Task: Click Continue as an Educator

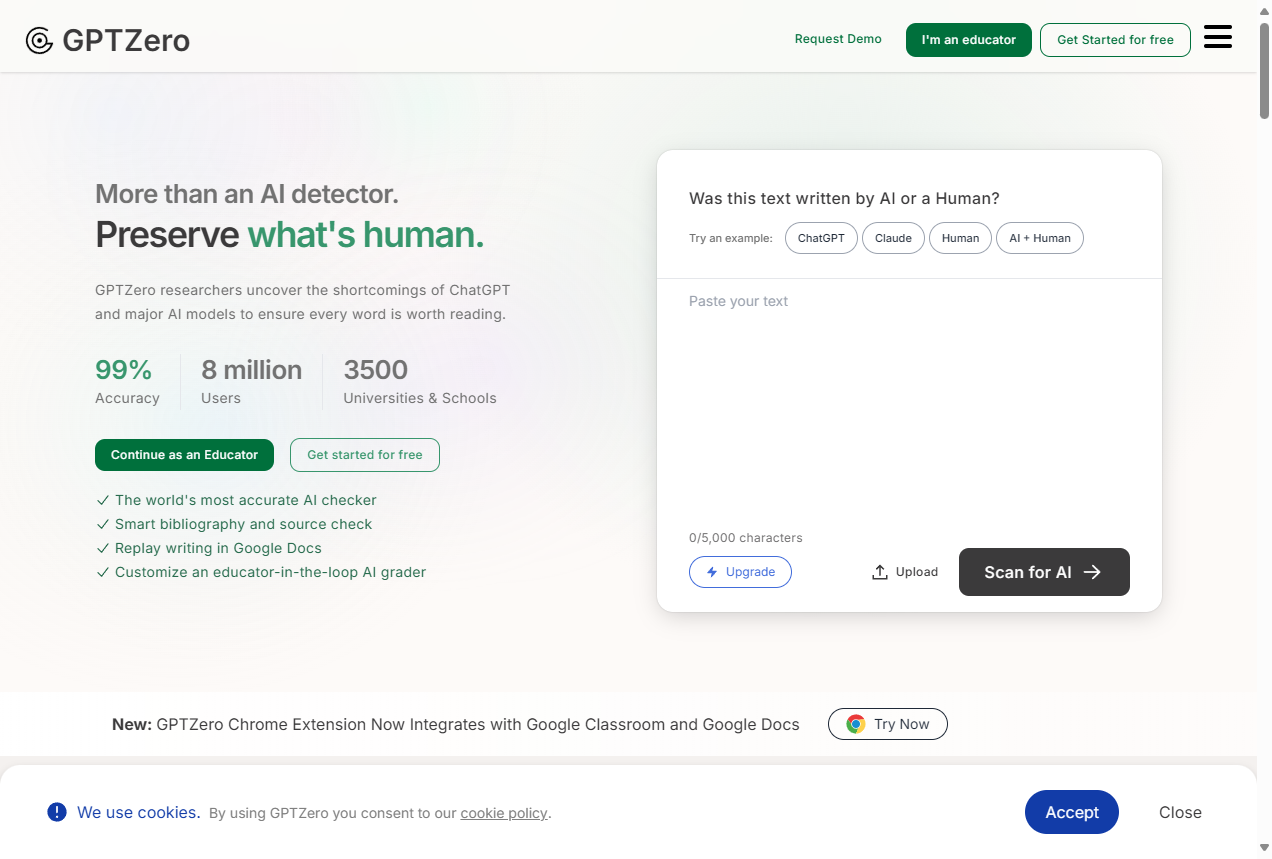Action: click(184, 455)
